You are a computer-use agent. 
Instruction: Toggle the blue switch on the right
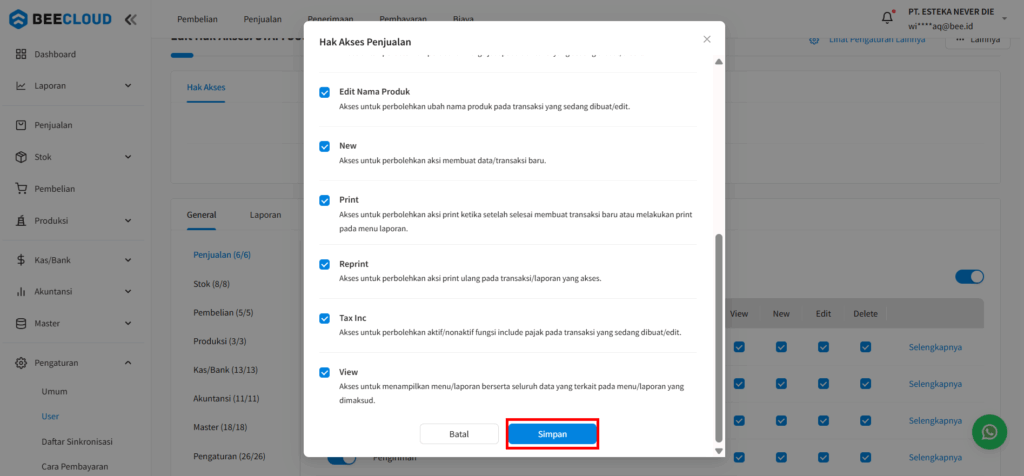969,277
